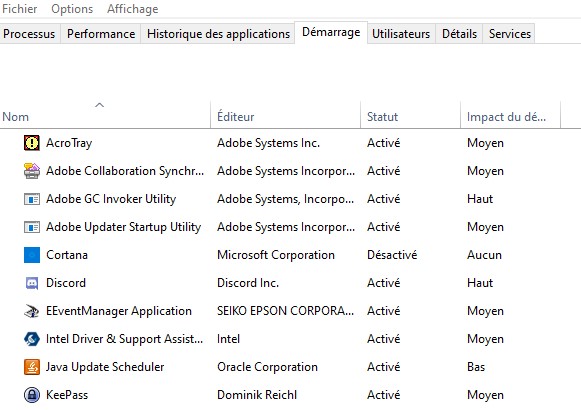Click the sort arrow above Nom
Viewport: 581px width, 410px height.
tap(99, 105)
